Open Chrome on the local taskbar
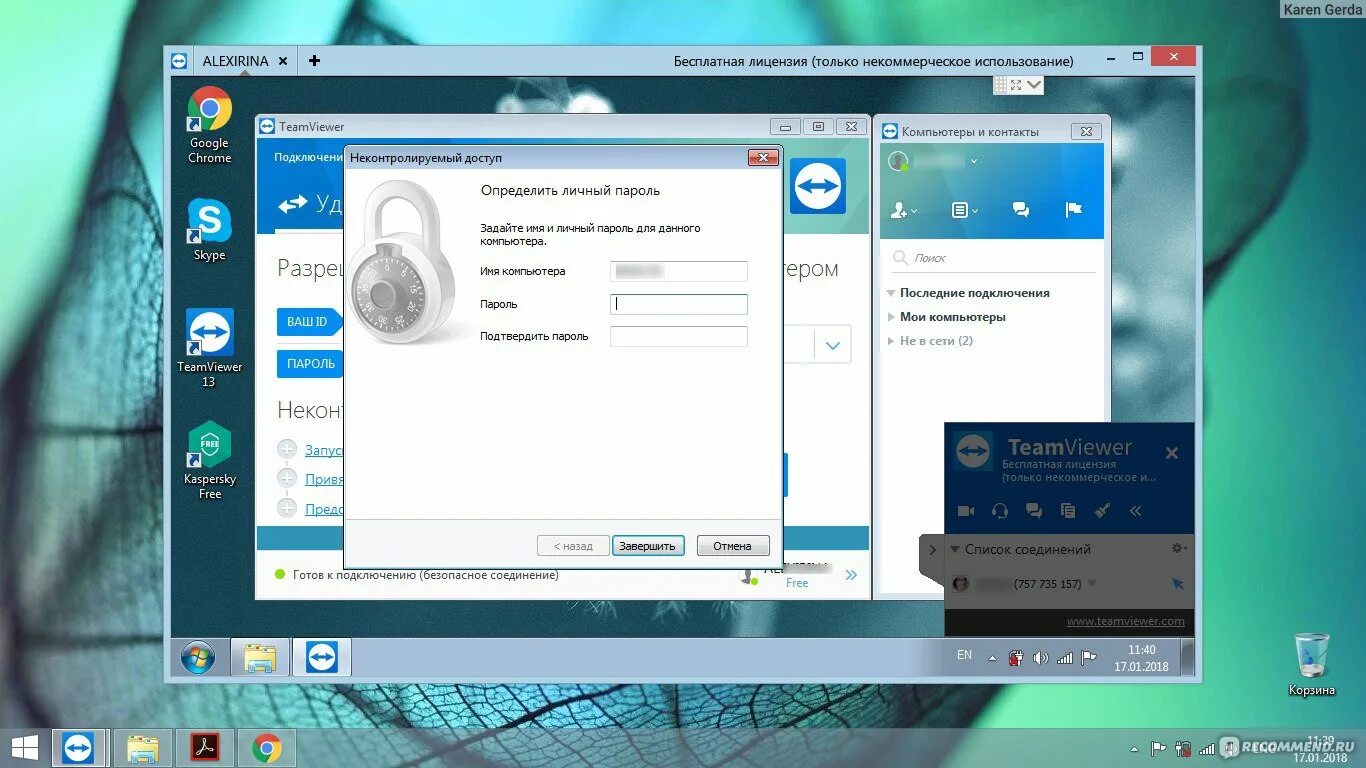The width and height of the screenshot is (1366, 768). coord(266,748)
